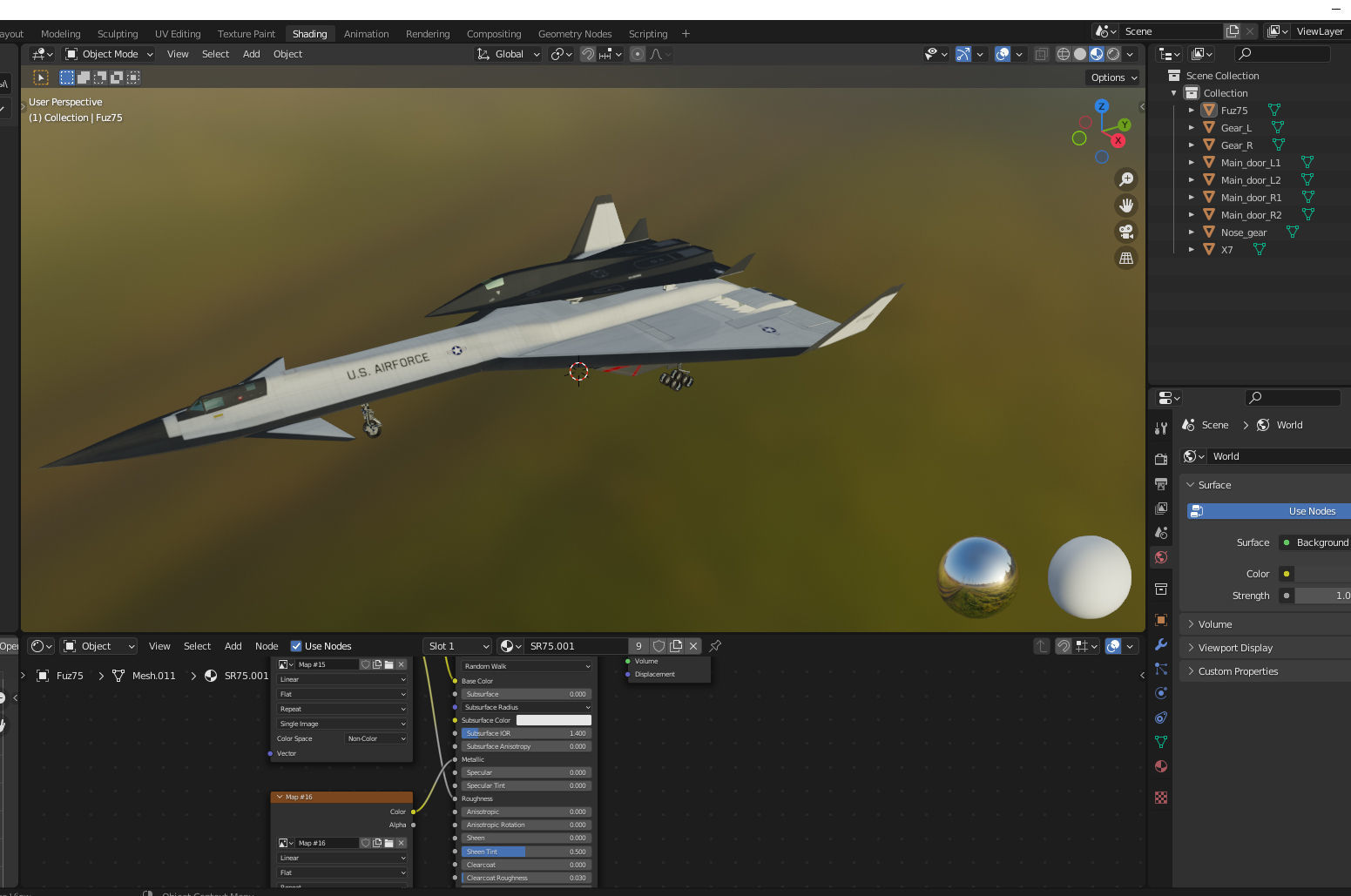Expand the Fuz75 object in outliner
Screen dimensions: 1351x896
tap(1192, 111)
